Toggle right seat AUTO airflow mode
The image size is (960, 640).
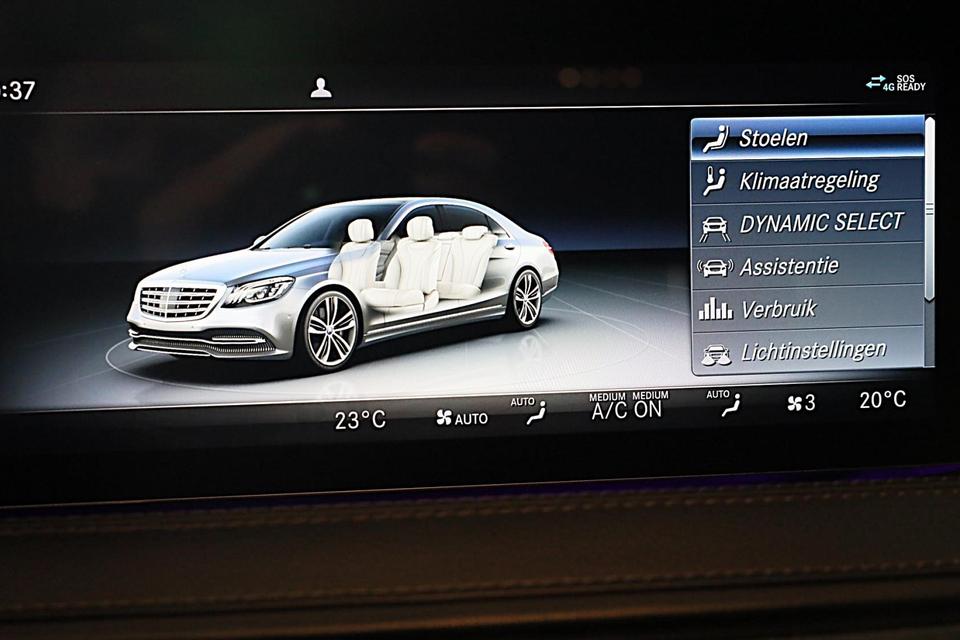[729, 404]
